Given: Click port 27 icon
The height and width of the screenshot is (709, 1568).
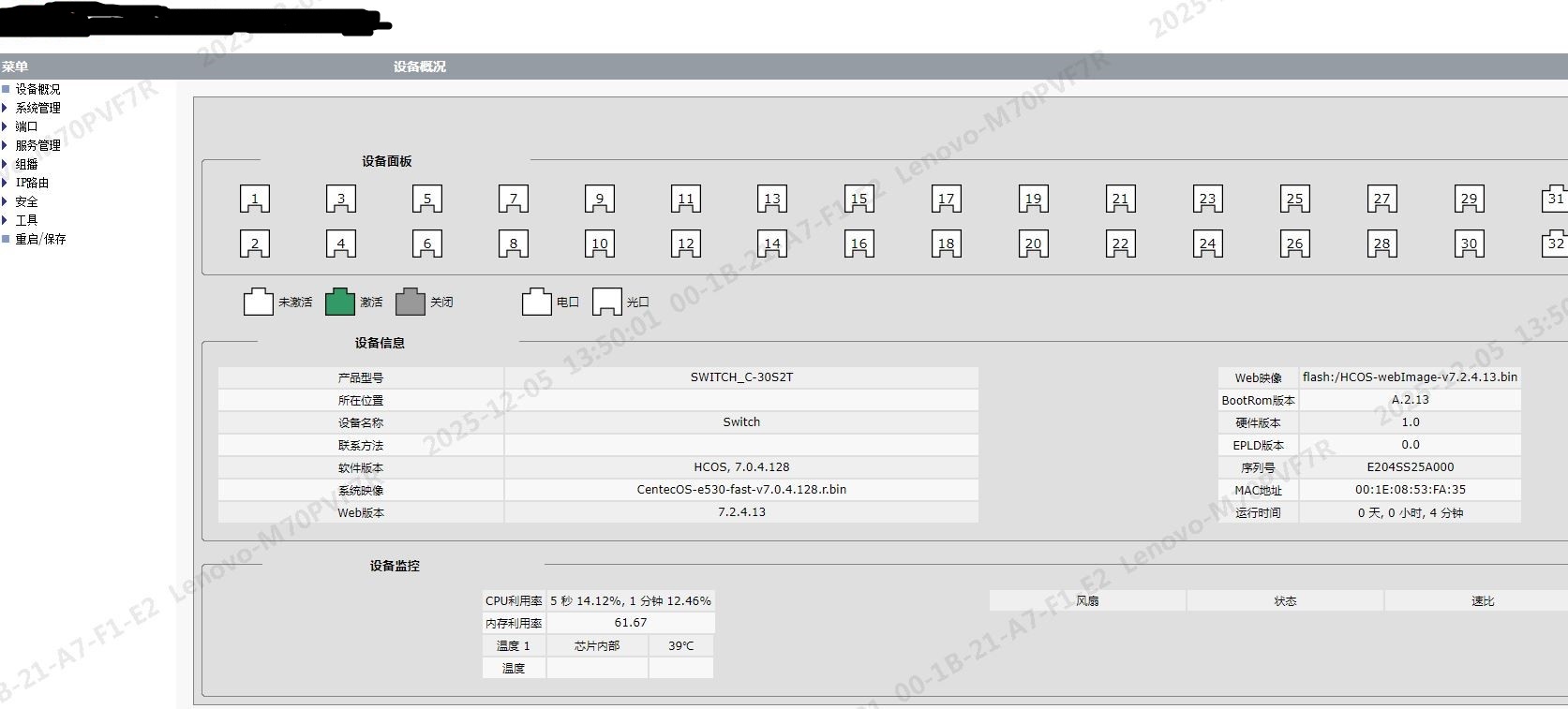Looking at the screenshot, I should pos(1382,199).
